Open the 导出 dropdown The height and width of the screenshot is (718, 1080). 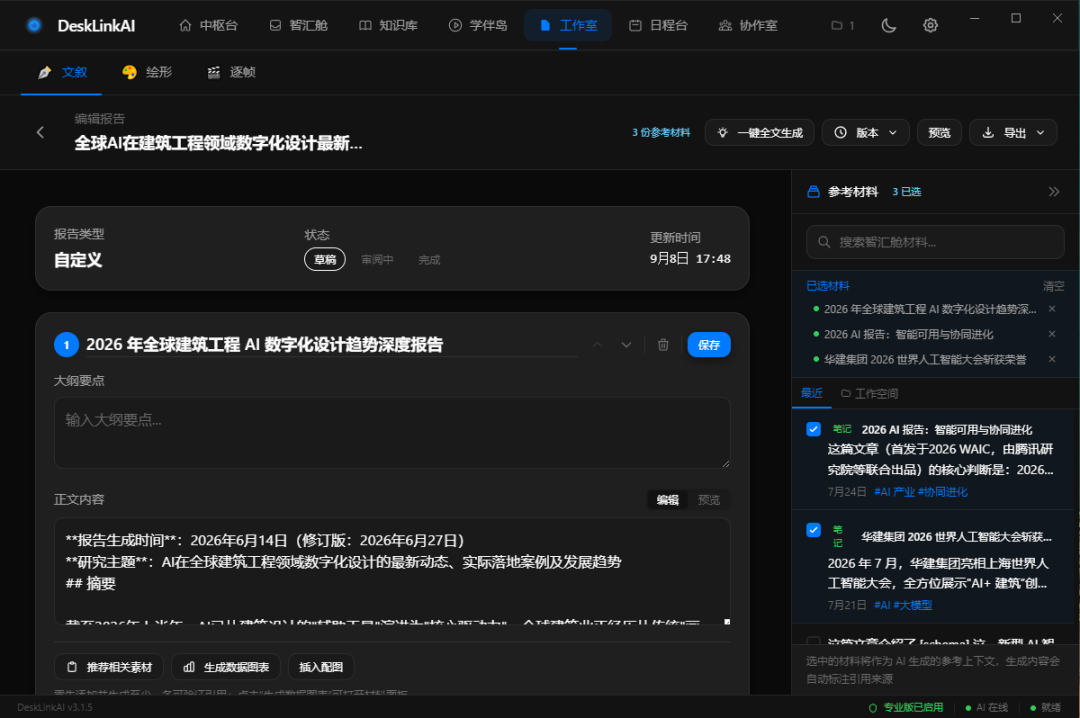[x=1013, y=132]
